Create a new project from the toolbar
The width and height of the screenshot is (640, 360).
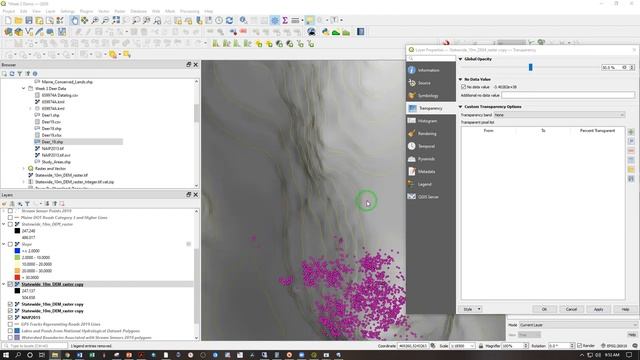[8, 20]
